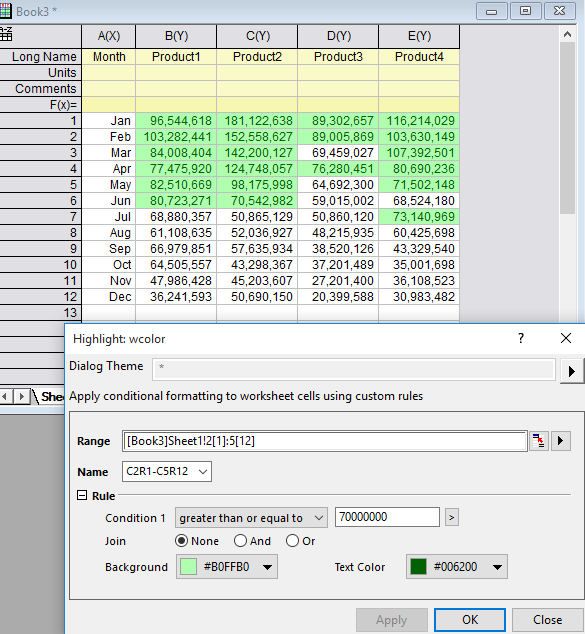Select the None join option

coord(181,541)
